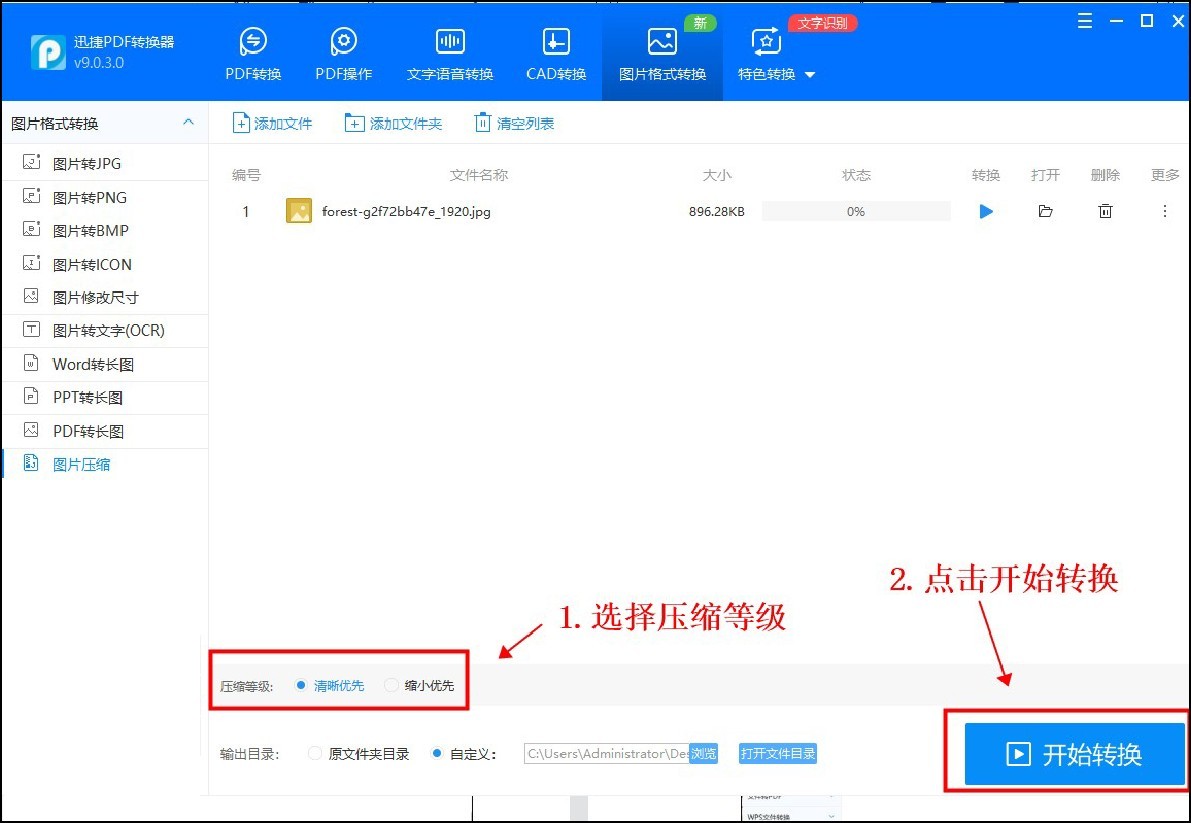Select 原文件夹目录 output option
The image size is (1191, 823).
click(314, 754)
